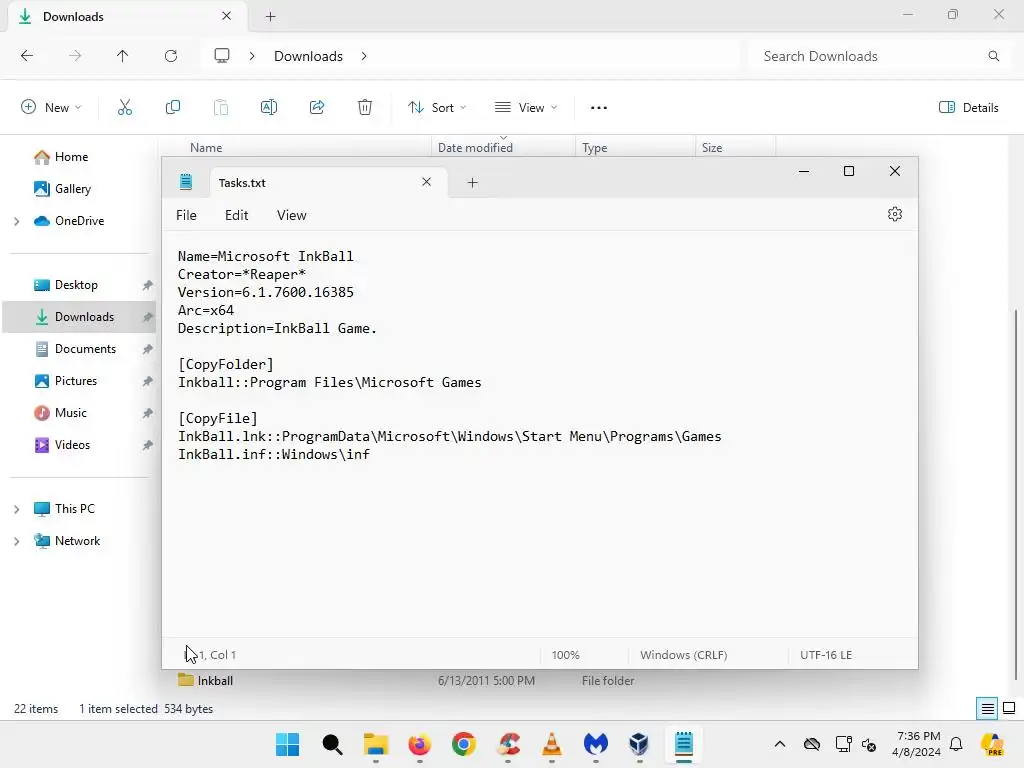Open CCleaner from the taskbar
Image resolution: width=1024 pixels, height=768 pixels.
pos(508,744)
